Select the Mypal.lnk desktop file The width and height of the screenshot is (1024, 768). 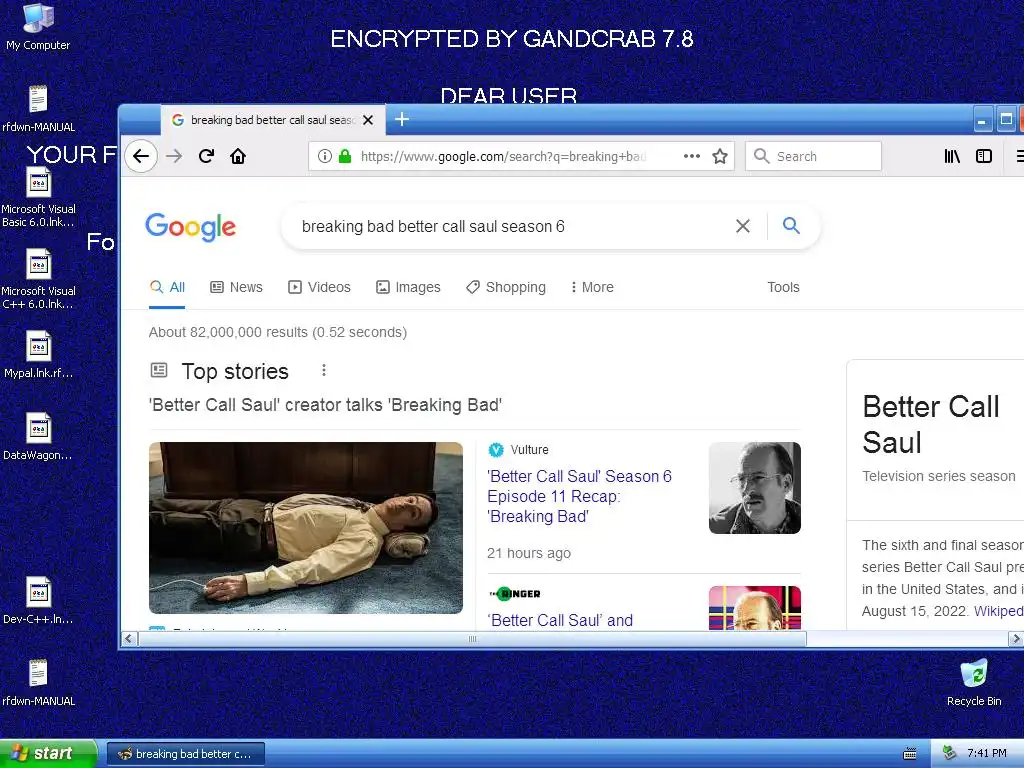click(38, 355)
